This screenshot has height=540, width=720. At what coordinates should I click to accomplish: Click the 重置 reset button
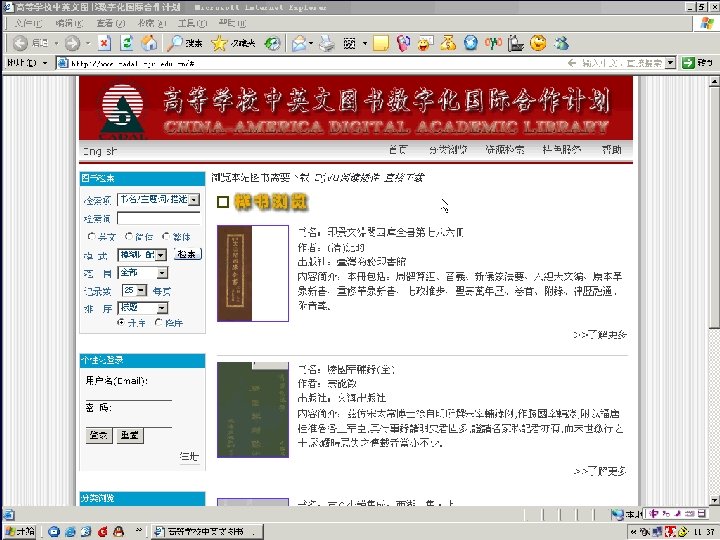[130, 435]
